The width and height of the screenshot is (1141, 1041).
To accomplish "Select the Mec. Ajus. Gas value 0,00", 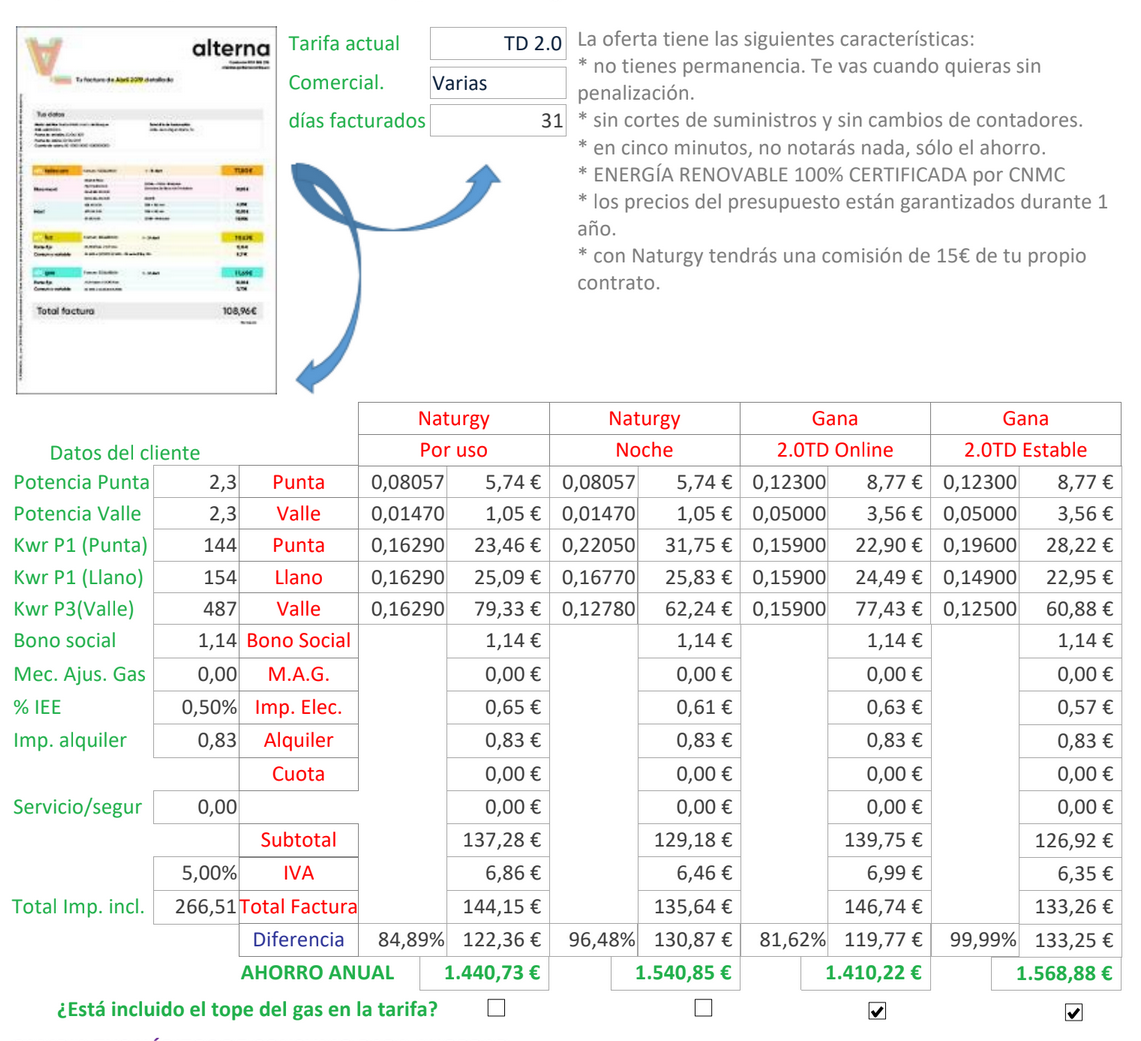I will (x=196, y=674).
